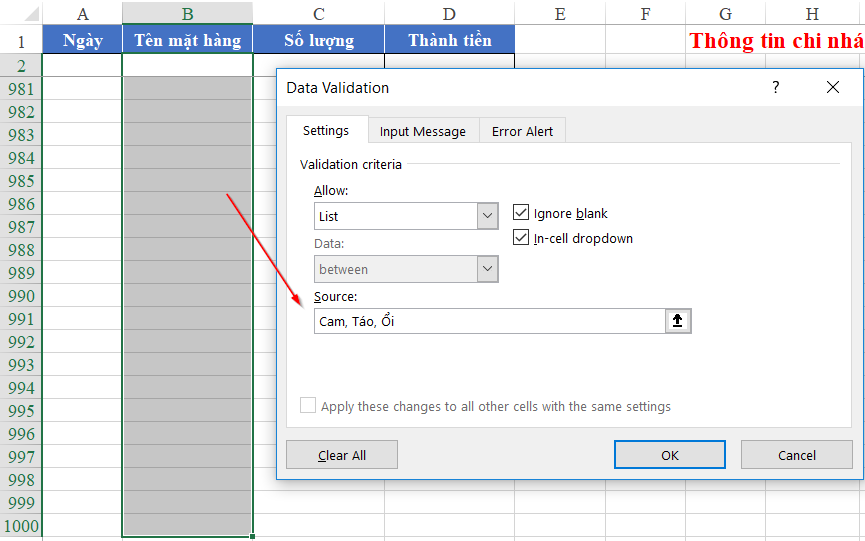Close the Data Validation dialog
865x541 pixels.
coord(833,87)
